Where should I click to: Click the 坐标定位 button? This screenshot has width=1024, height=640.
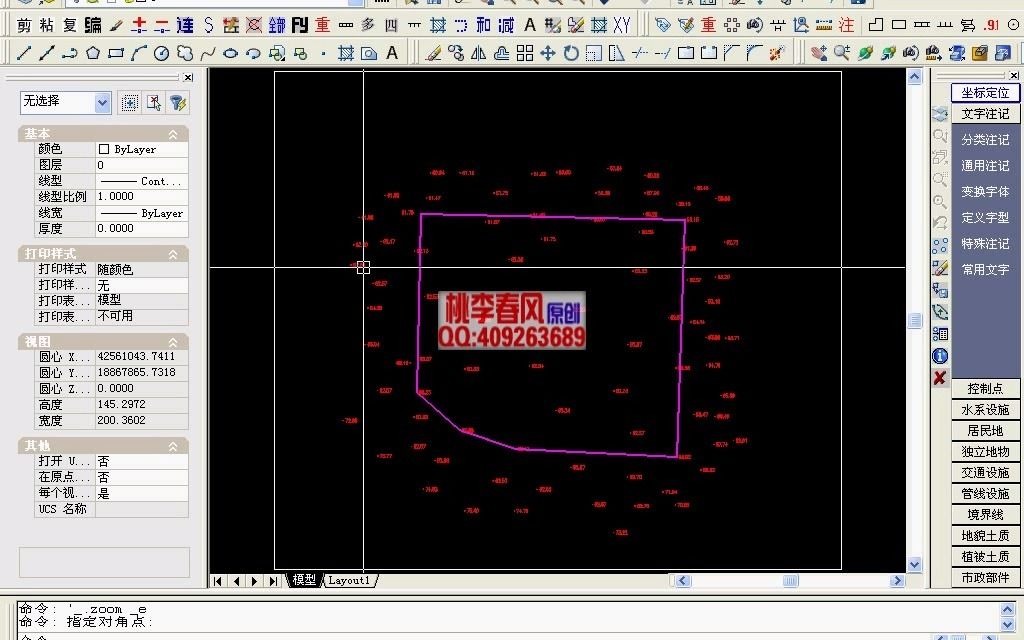(985, 92)
